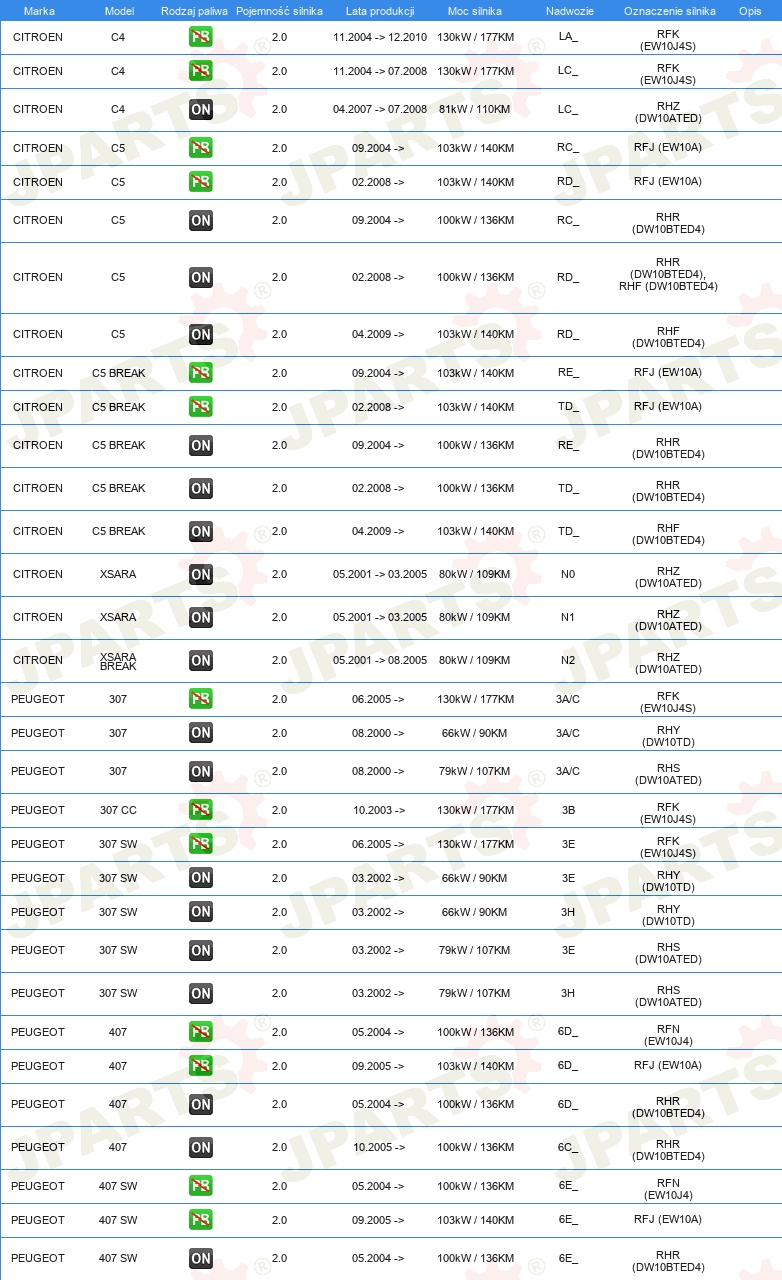Click the Moc silnika column header

point(475,11)
